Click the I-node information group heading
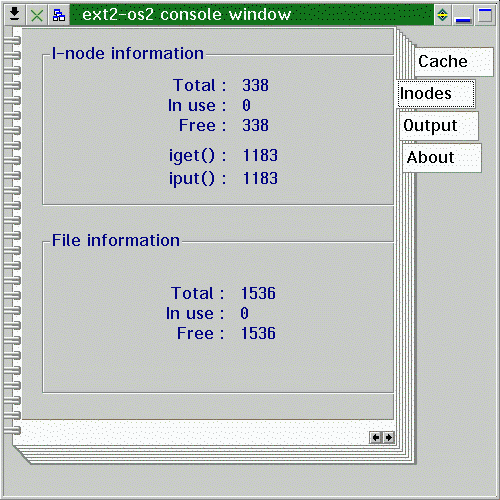 point(128,53)
